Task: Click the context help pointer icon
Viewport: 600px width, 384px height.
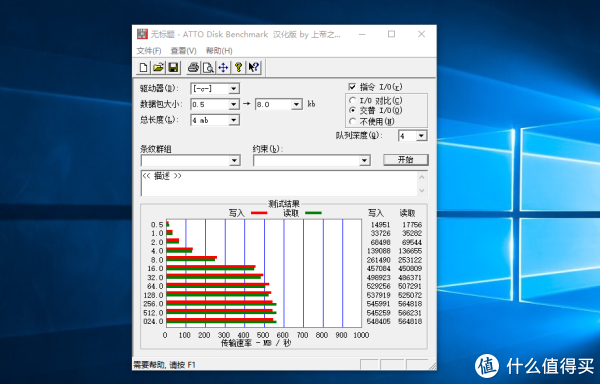Action: coord(253,68)
